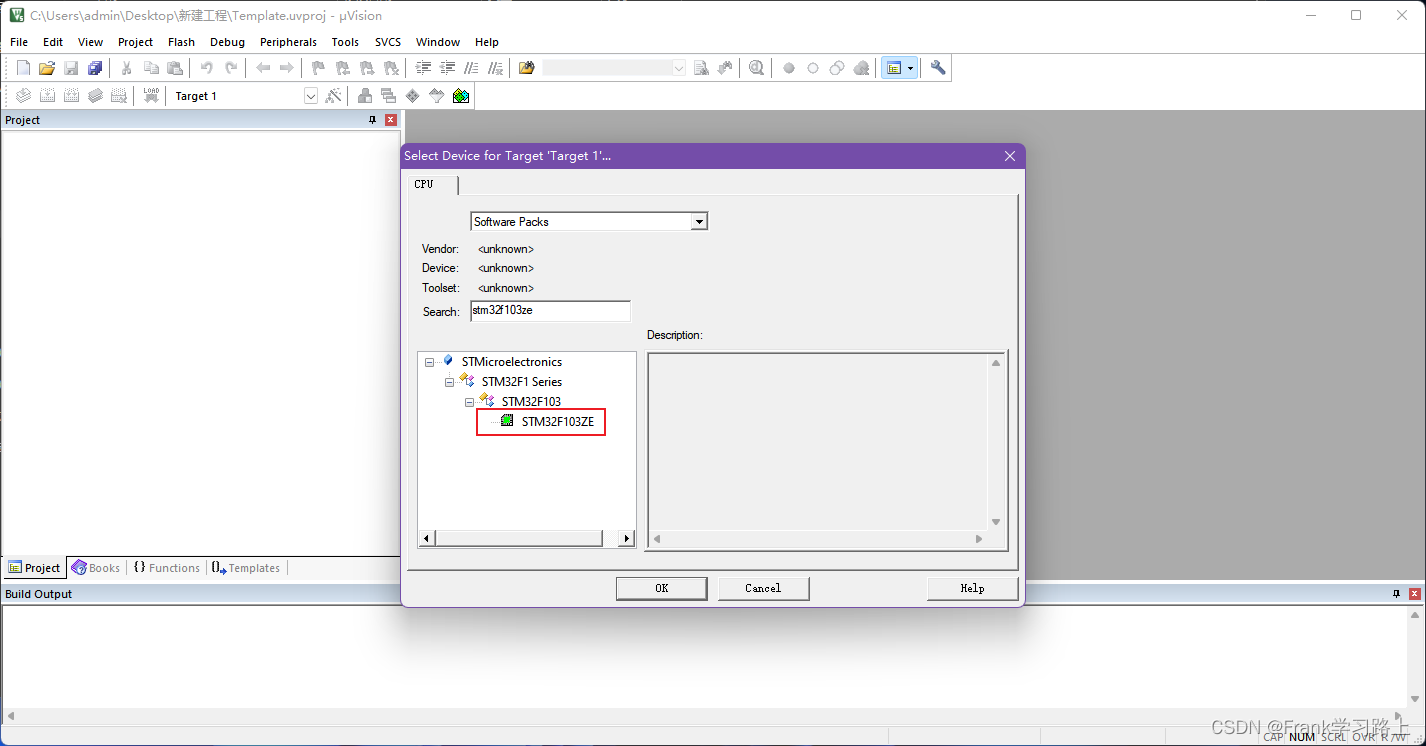The height and width of the screenshot is (746, 1426).
Task: Open the Debug menu
Action: click(x=228, y=42)
